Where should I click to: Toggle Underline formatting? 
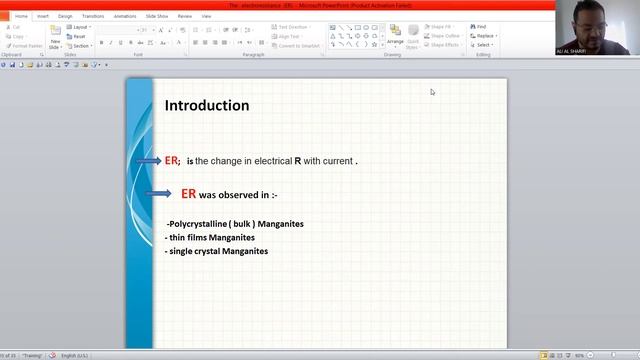(x=121, y=42)
